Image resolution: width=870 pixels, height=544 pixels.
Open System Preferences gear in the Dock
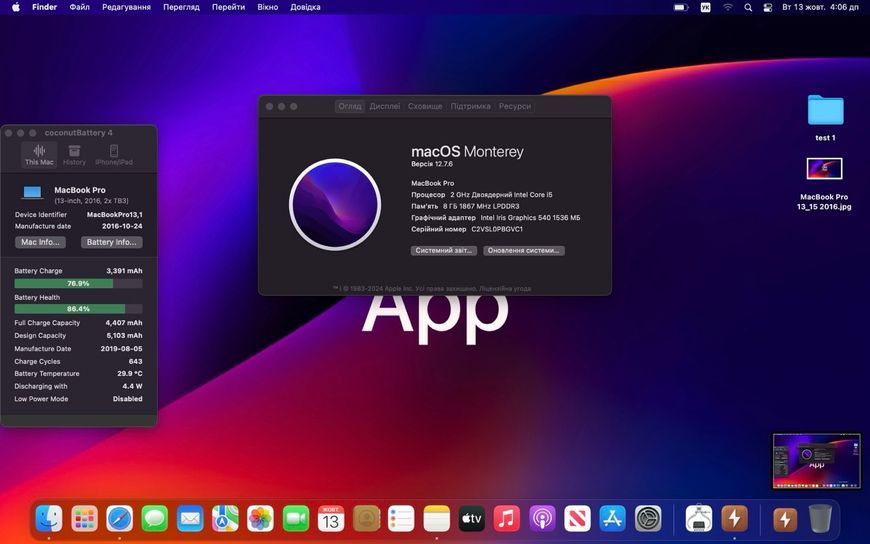coord(648,519)
